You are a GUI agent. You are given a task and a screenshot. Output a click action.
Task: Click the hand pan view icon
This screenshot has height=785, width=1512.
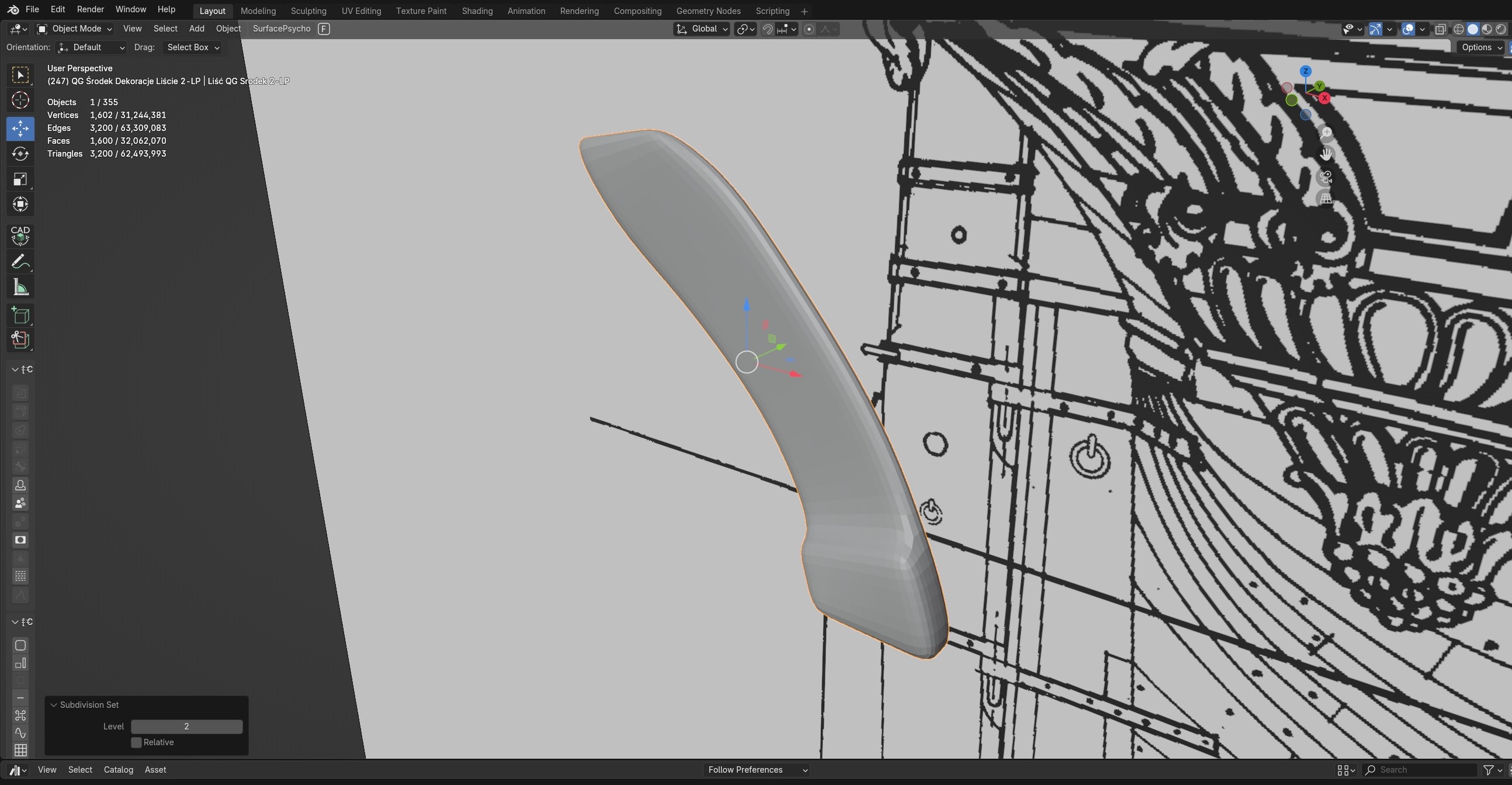coord(1326,154)
